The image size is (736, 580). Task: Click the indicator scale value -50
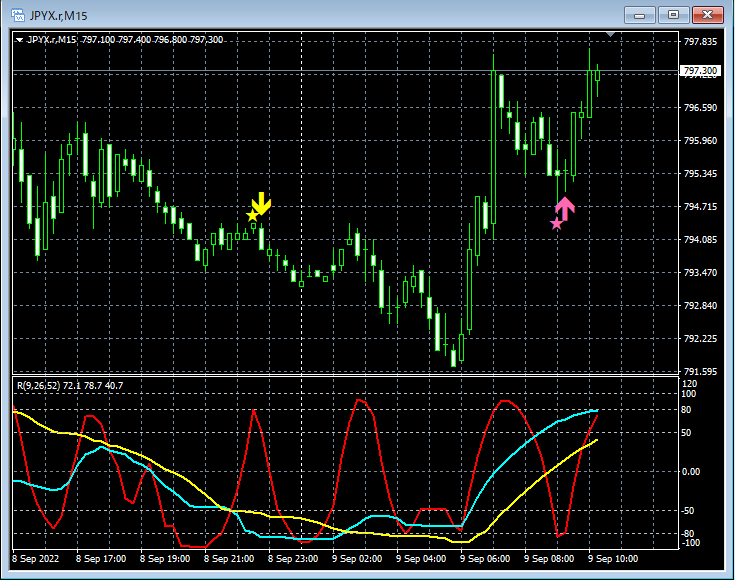[x=688, y=511]
